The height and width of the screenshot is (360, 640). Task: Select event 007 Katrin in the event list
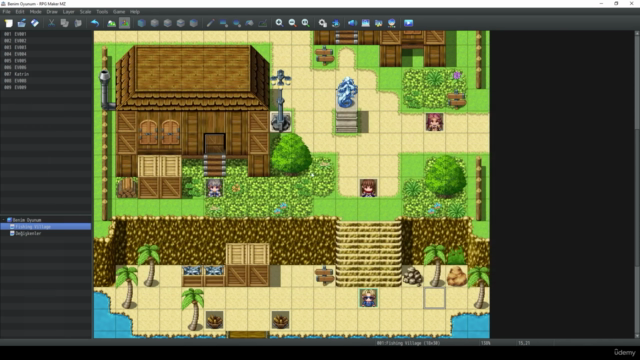(46, 74)
